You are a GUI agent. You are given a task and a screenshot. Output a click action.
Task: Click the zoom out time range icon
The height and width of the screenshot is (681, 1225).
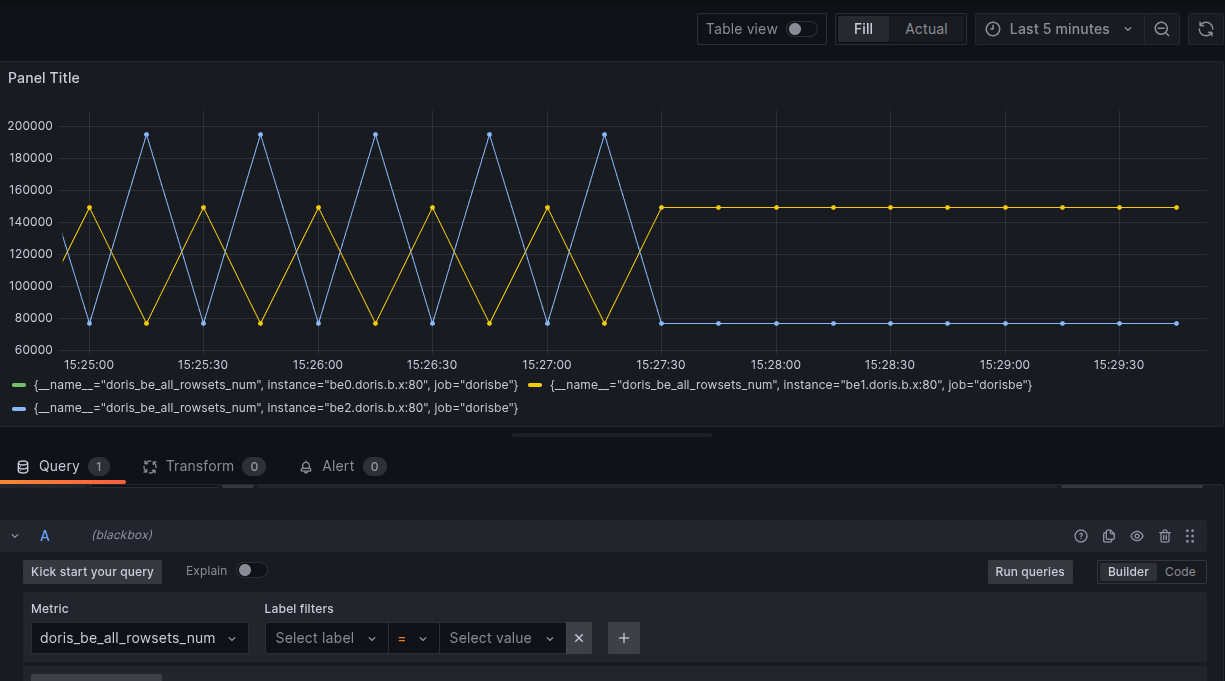click(1162, 29)
